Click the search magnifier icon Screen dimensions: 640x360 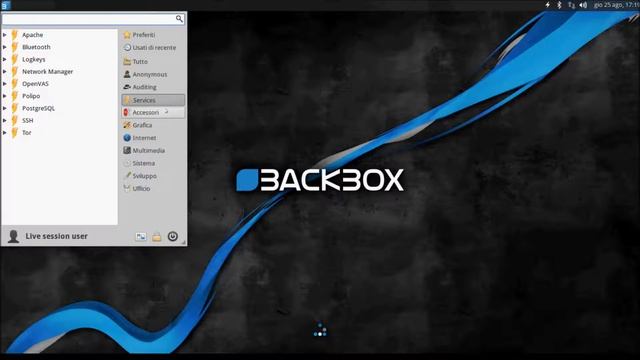coord(179,19)
